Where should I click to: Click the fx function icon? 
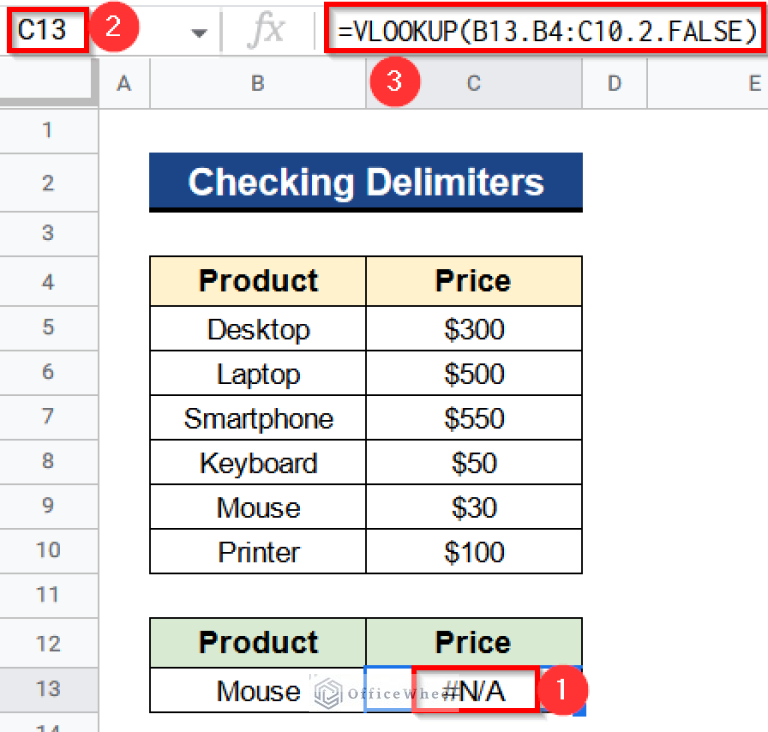(266, 32)
